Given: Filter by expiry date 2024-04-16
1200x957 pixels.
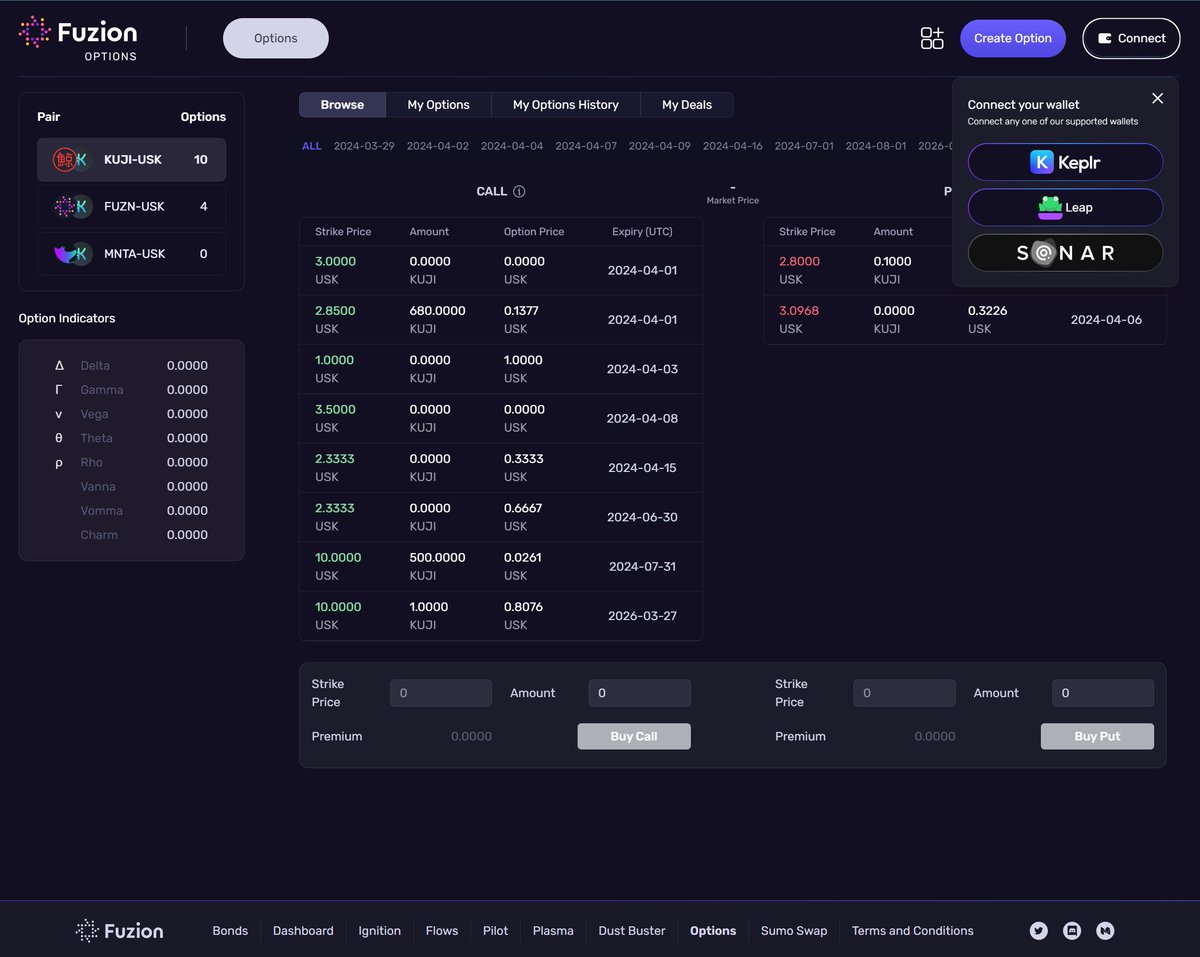Looking at the screenshot, I should (x=733, y=146).
